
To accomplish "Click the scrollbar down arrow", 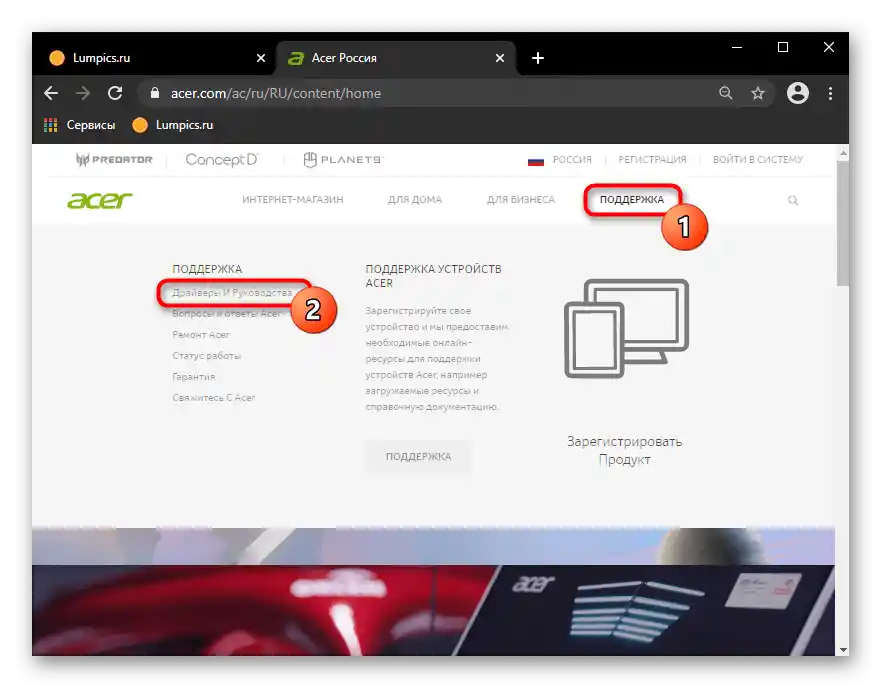I will coord(842,649).
